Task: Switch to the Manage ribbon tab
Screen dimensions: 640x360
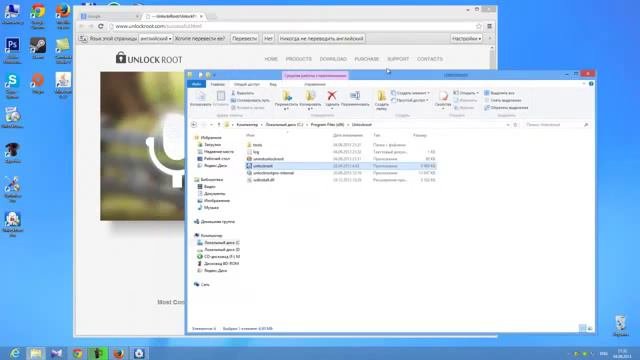Action: 315,84
